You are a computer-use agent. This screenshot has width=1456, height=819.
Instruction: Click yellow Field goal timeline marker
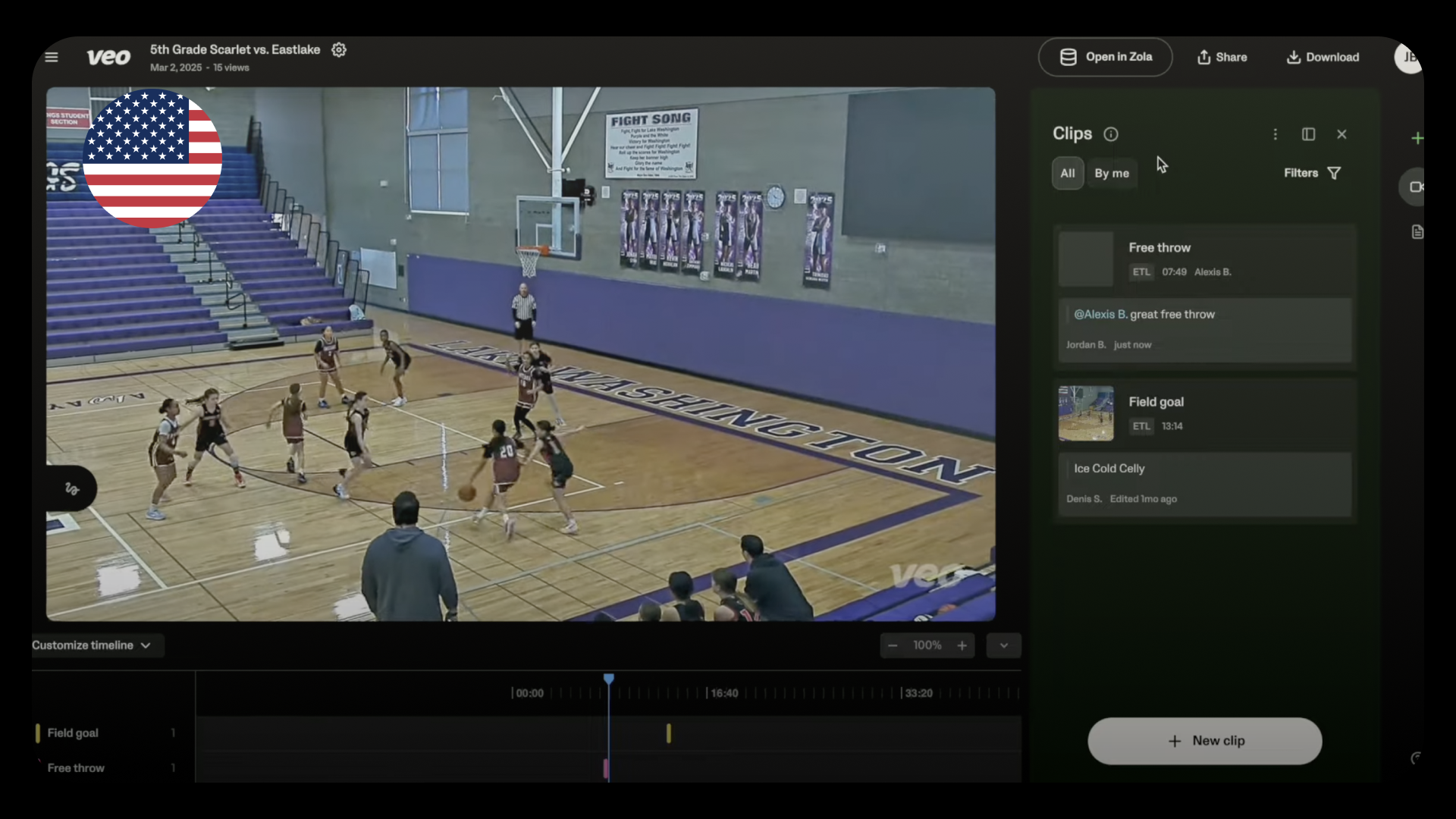click(x=668, y=733)
